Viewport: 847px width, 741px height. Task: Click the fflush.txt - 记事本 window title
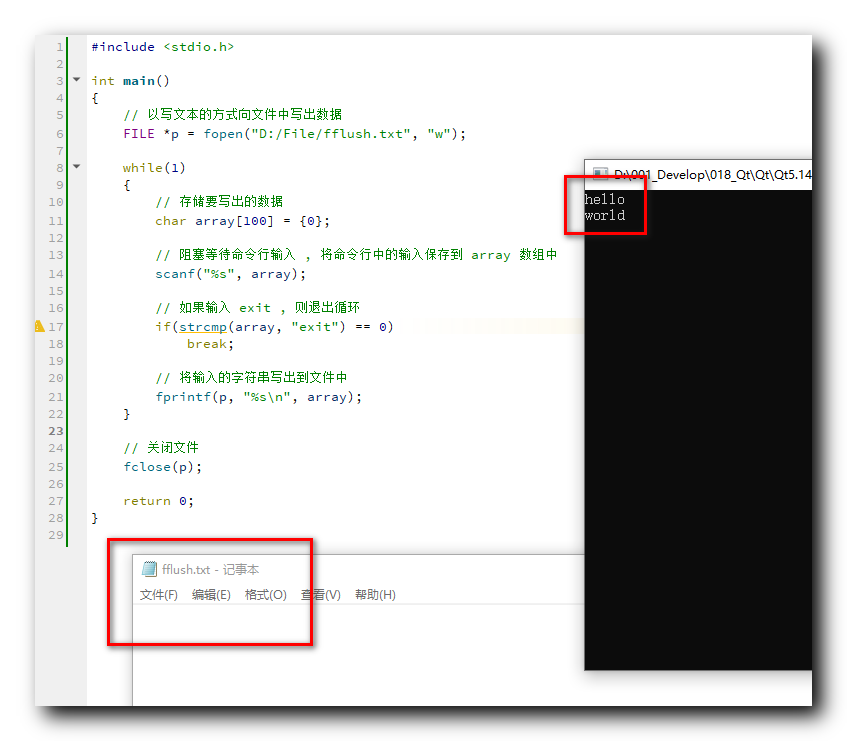pos(211,569)
